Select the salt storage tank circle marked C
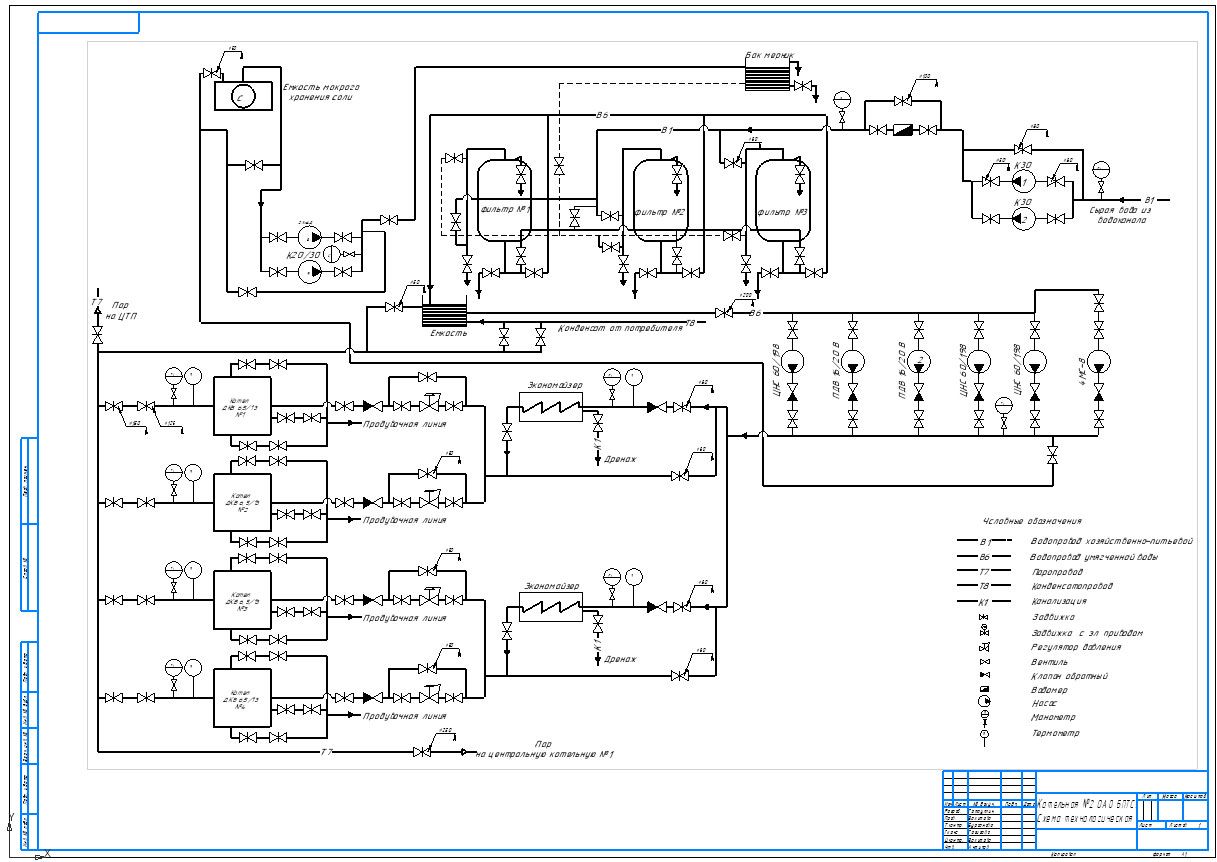Image resolution: width=1217 pixels, height=862 pixels. coord(242,96)
